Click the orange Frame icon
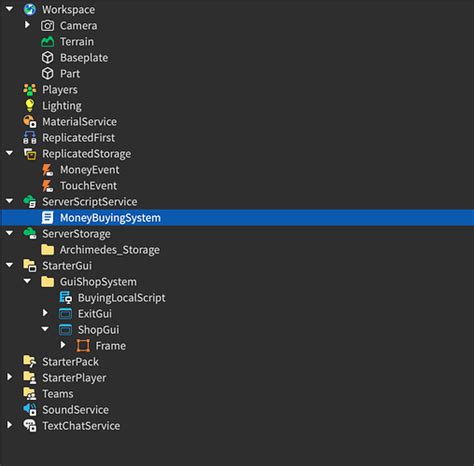 coord(83,346)
